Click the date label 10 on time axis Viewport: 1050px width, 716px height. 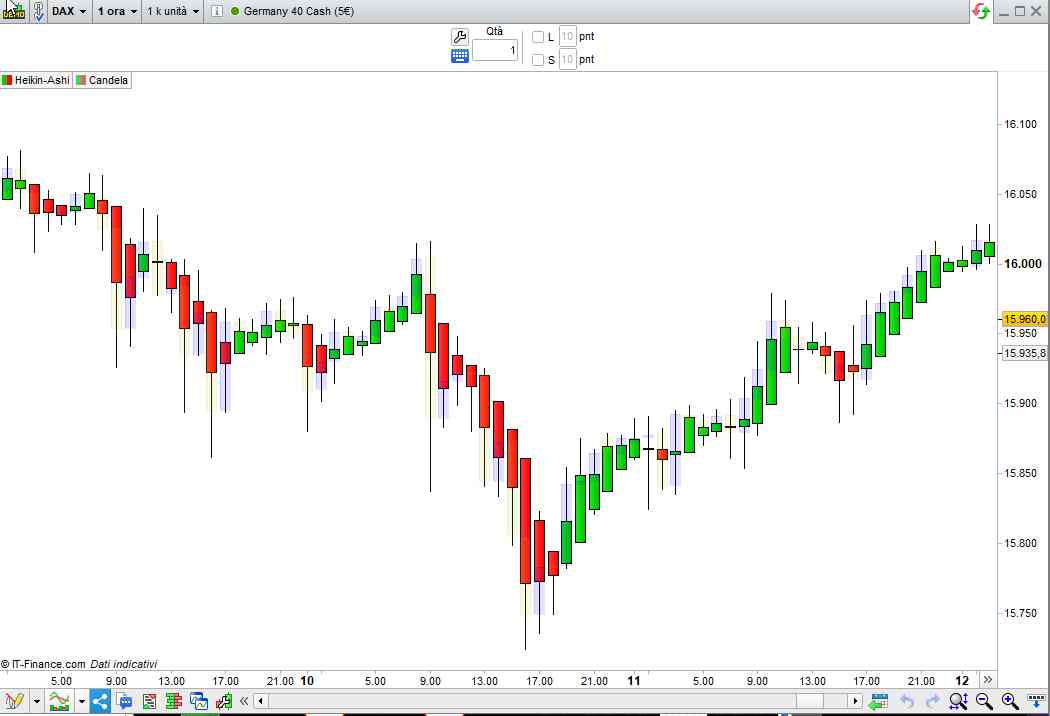307,681
